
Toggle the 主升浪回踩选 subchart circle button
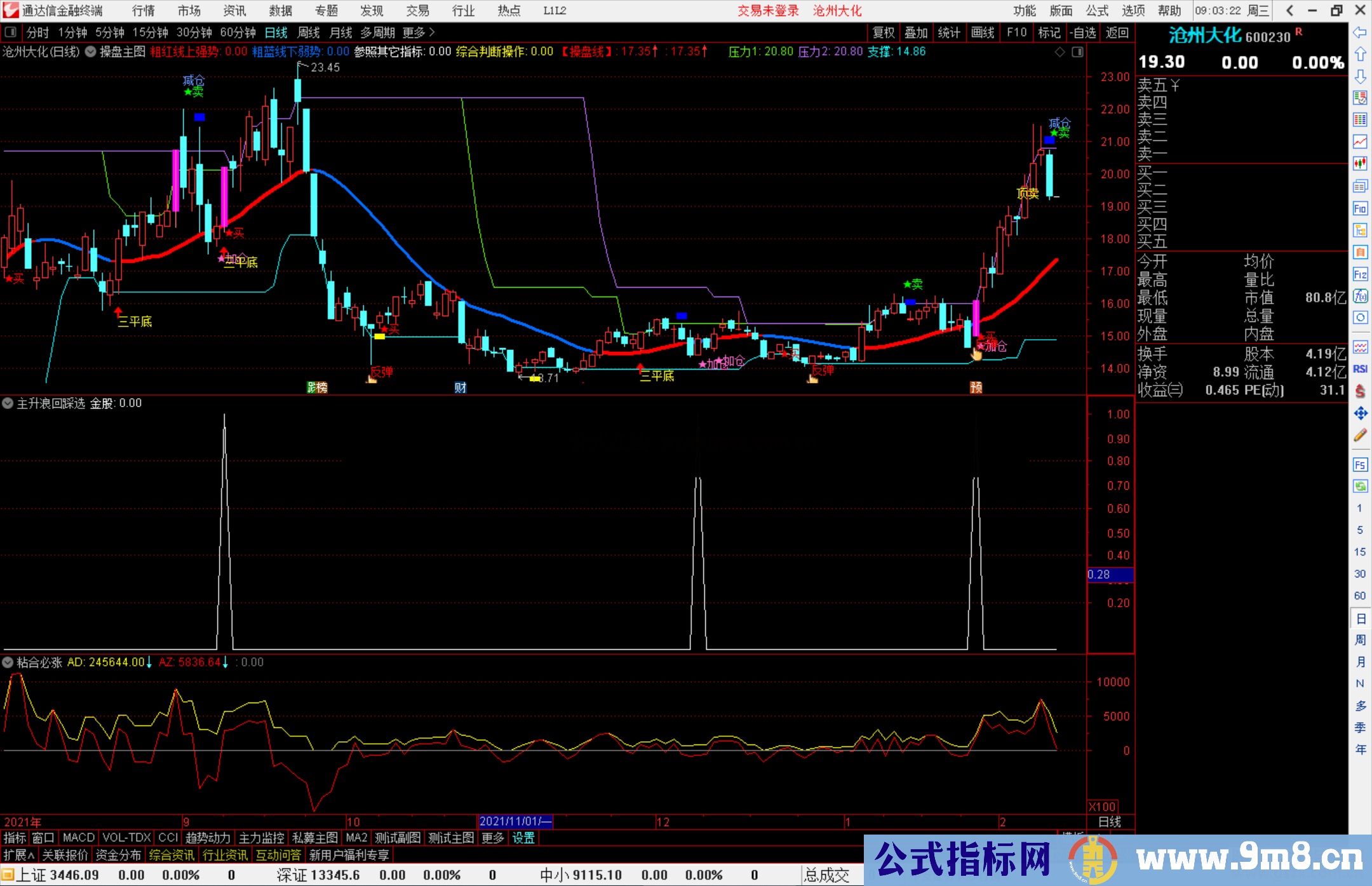[8, 403]
